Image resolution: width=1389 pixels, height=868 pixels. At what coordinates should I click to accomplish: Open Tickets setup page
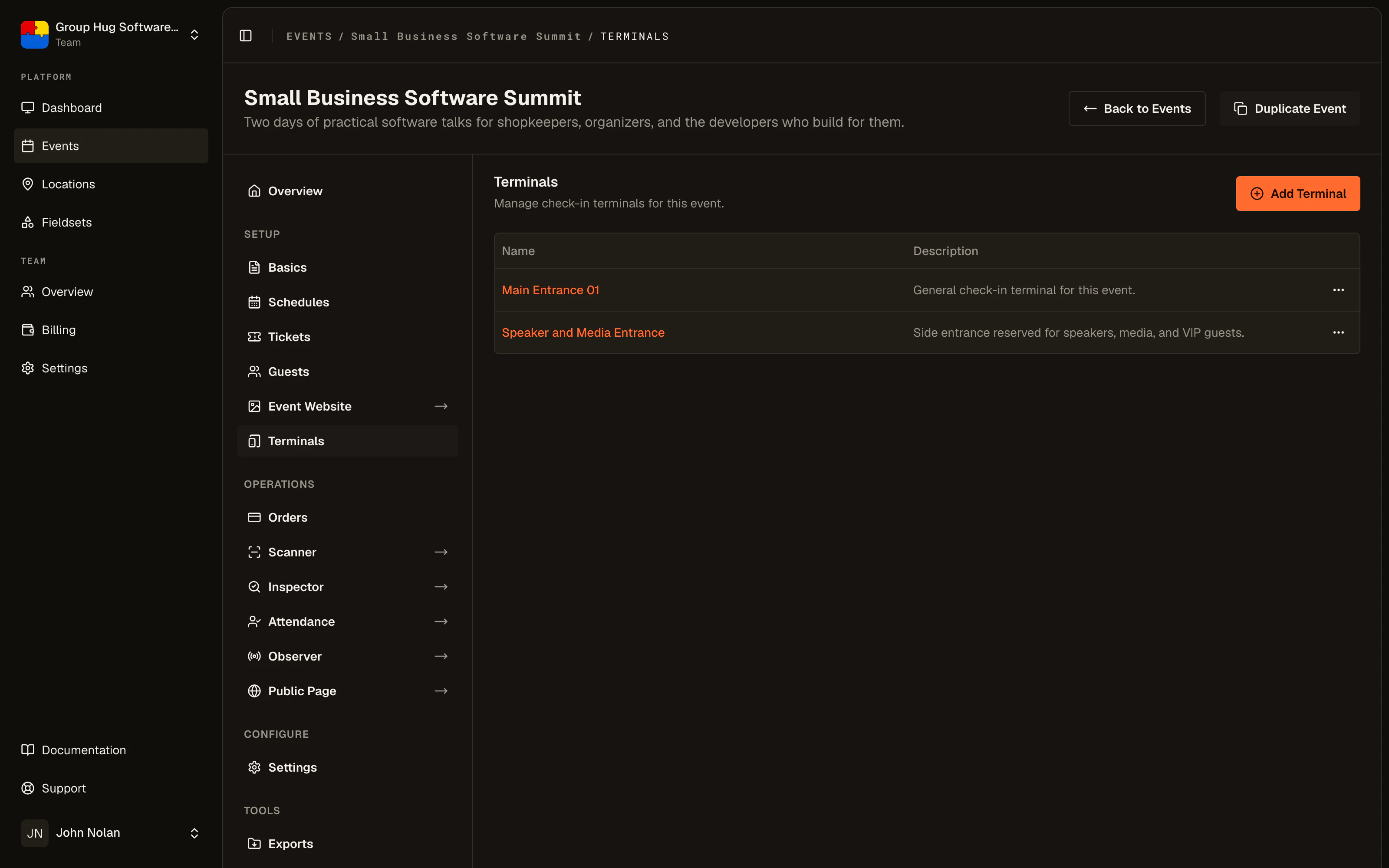click(347, 337)
